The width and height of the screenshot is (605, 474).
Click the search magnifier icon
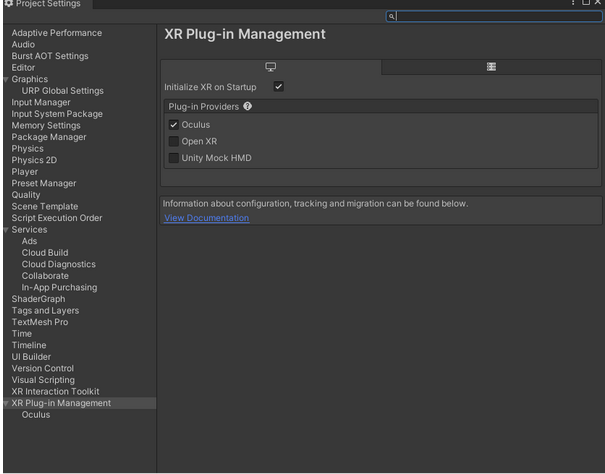392,16
